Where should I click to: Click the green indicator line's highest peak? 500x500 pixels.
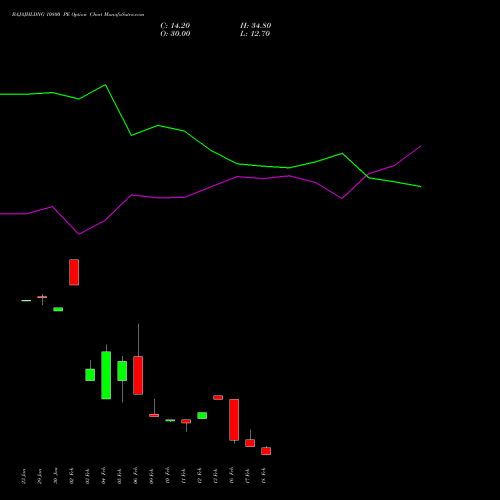pyautogui.click(x=105, y=85)
